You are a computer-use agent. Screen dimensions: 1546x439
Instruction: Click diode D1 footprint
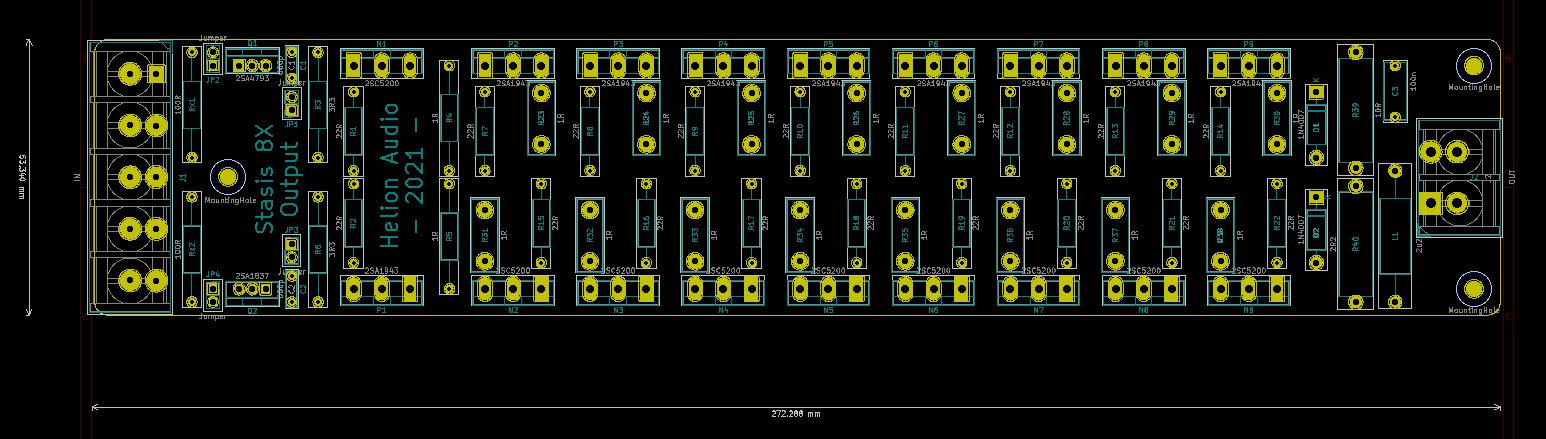(x=1316, y=127)
